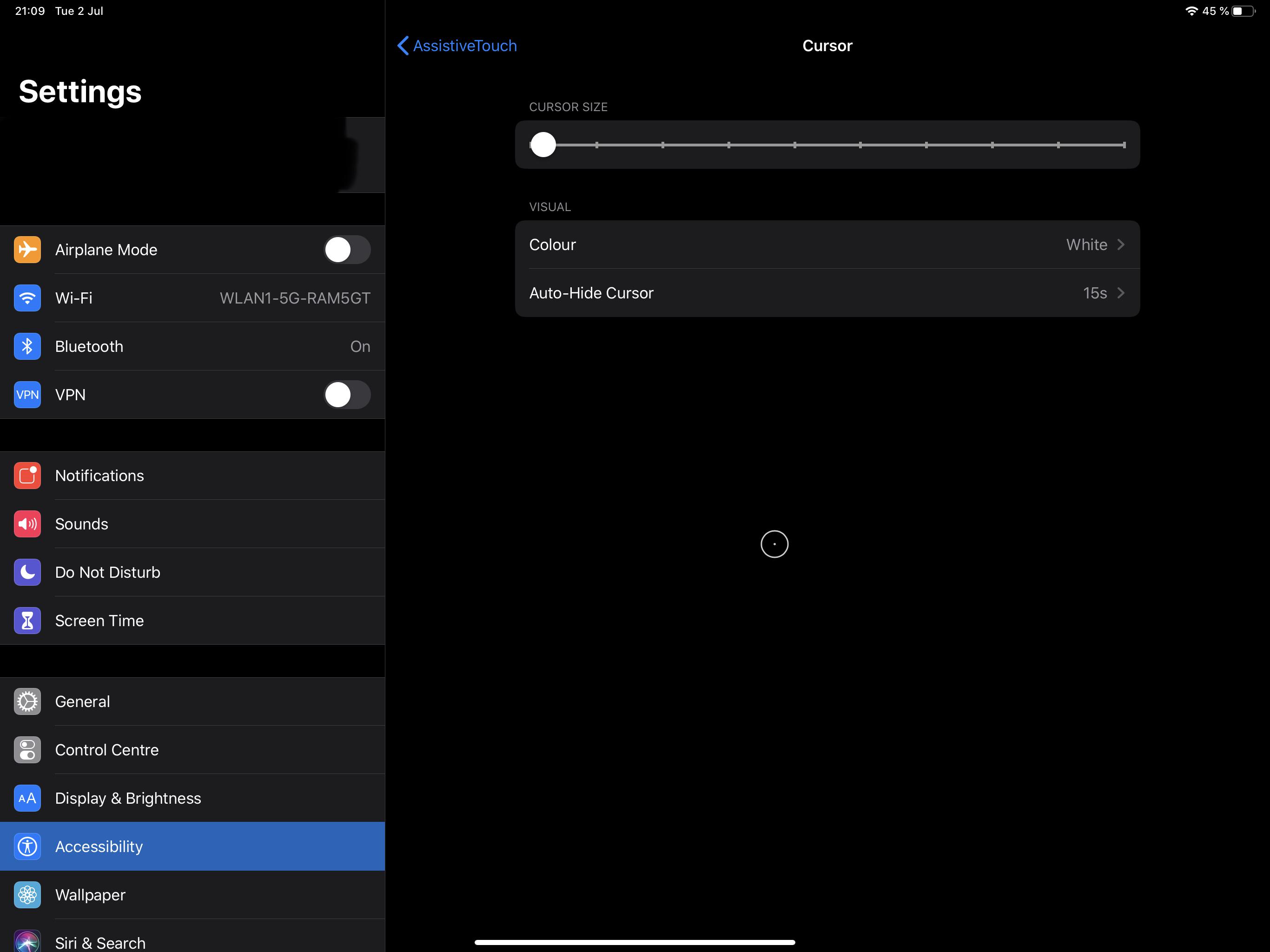Click the Screen Time hourglass icon
Viewport: 1270px width, 952px height.
(x=27, y=620)
